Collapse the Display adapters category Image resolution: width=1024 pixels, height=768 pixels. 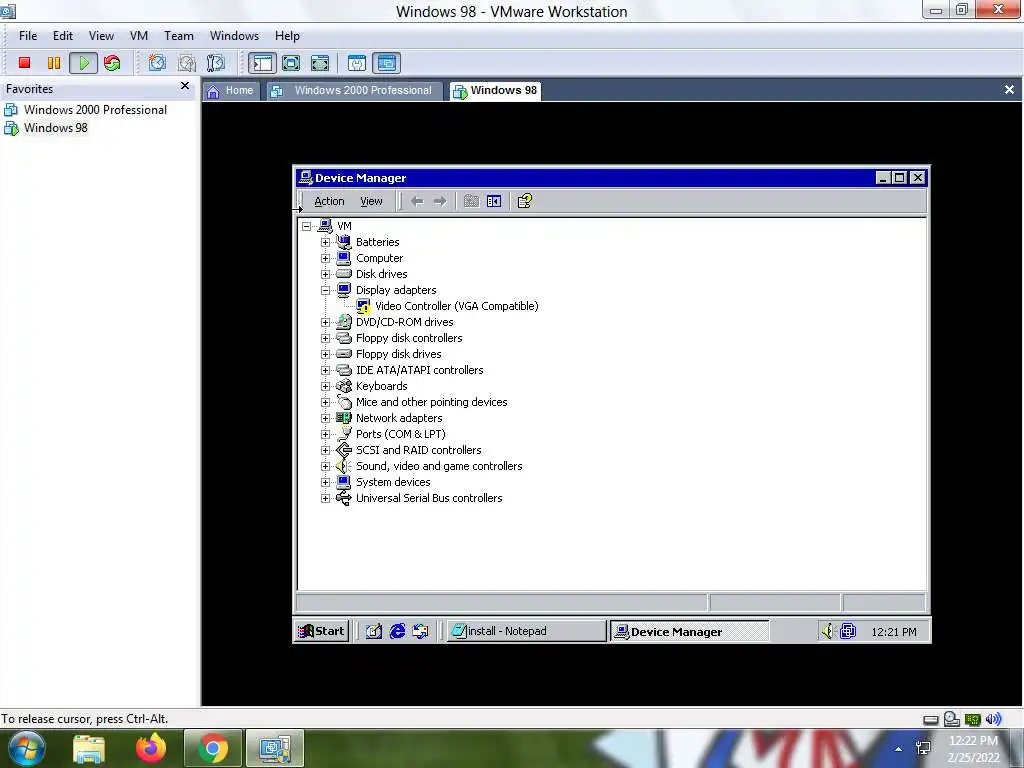(325, 290)
